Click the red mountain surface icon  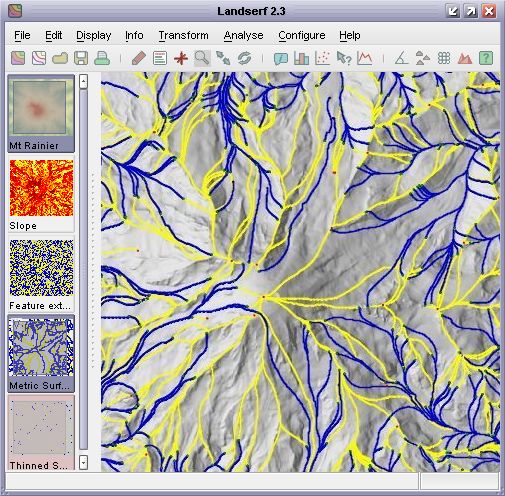(x=465, y=58)
